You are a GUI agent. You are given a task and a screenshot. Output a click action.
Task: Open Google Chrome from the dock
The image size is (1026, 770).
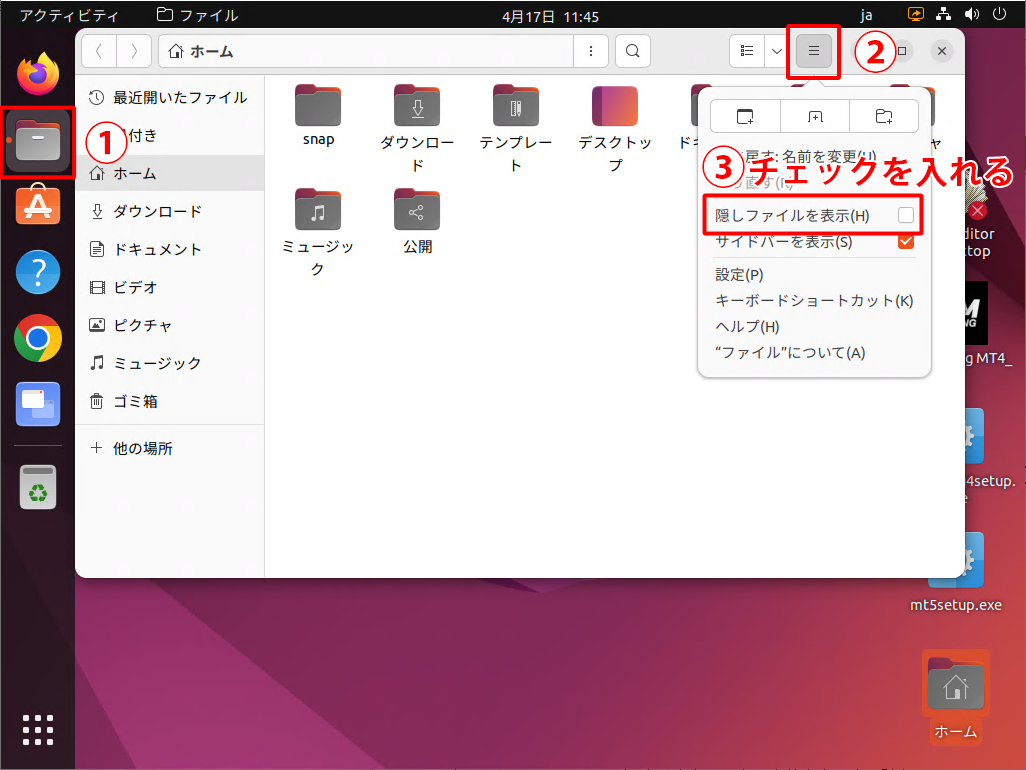click(x=38, y=338)
